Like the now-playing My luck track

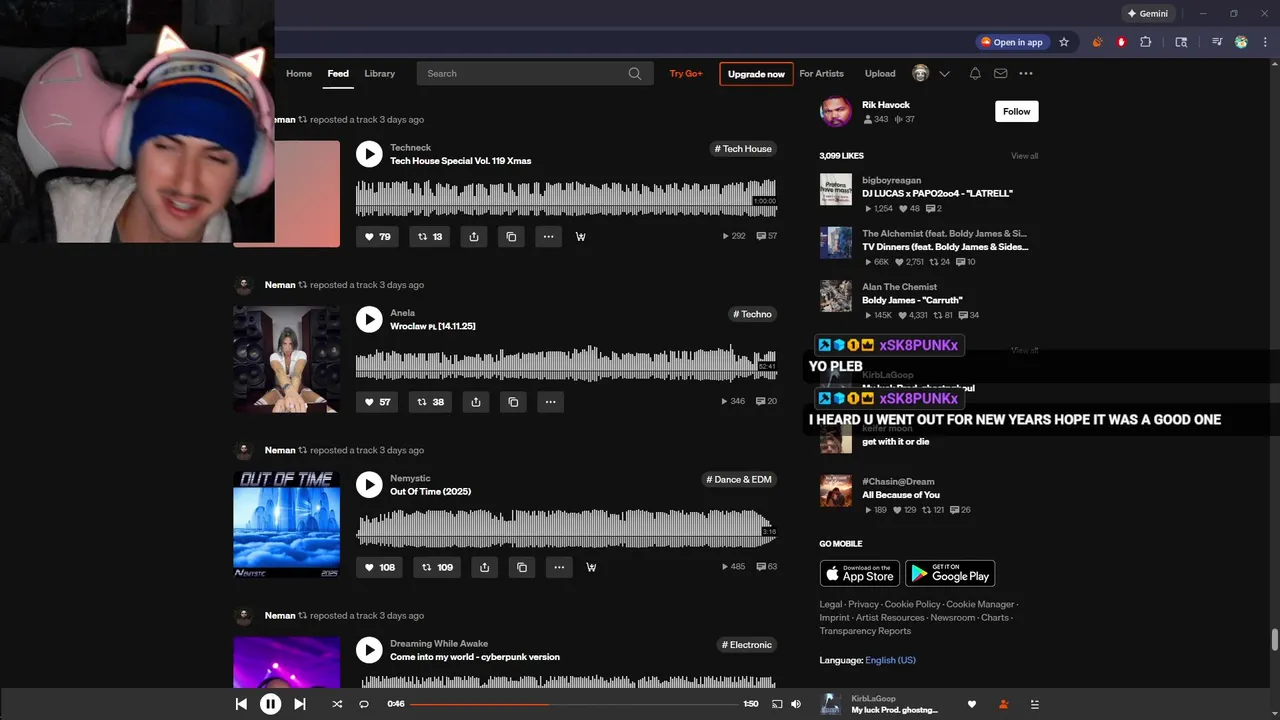[x=971, y=704]
